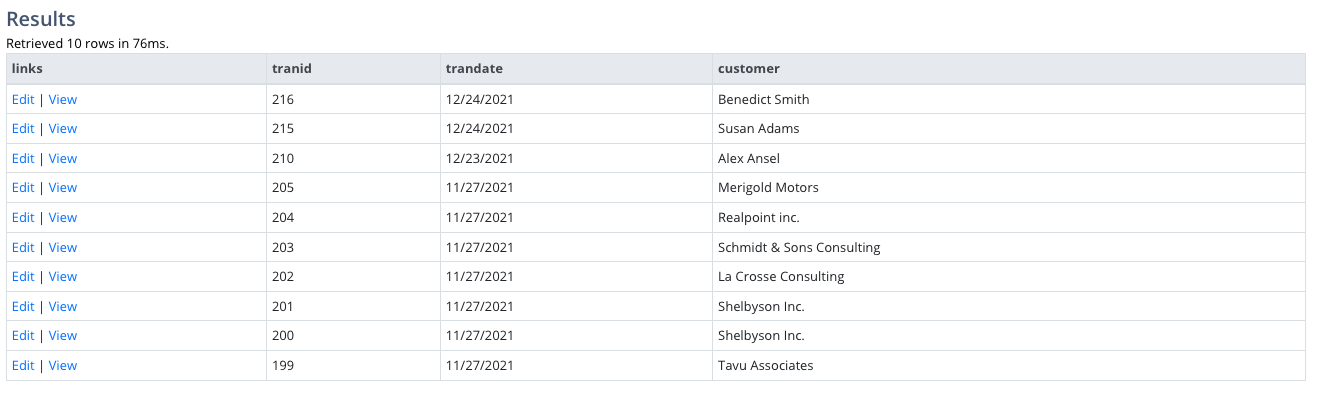
Task: Open Edit link for transaction 216
Action: click(x=23, y=100)
